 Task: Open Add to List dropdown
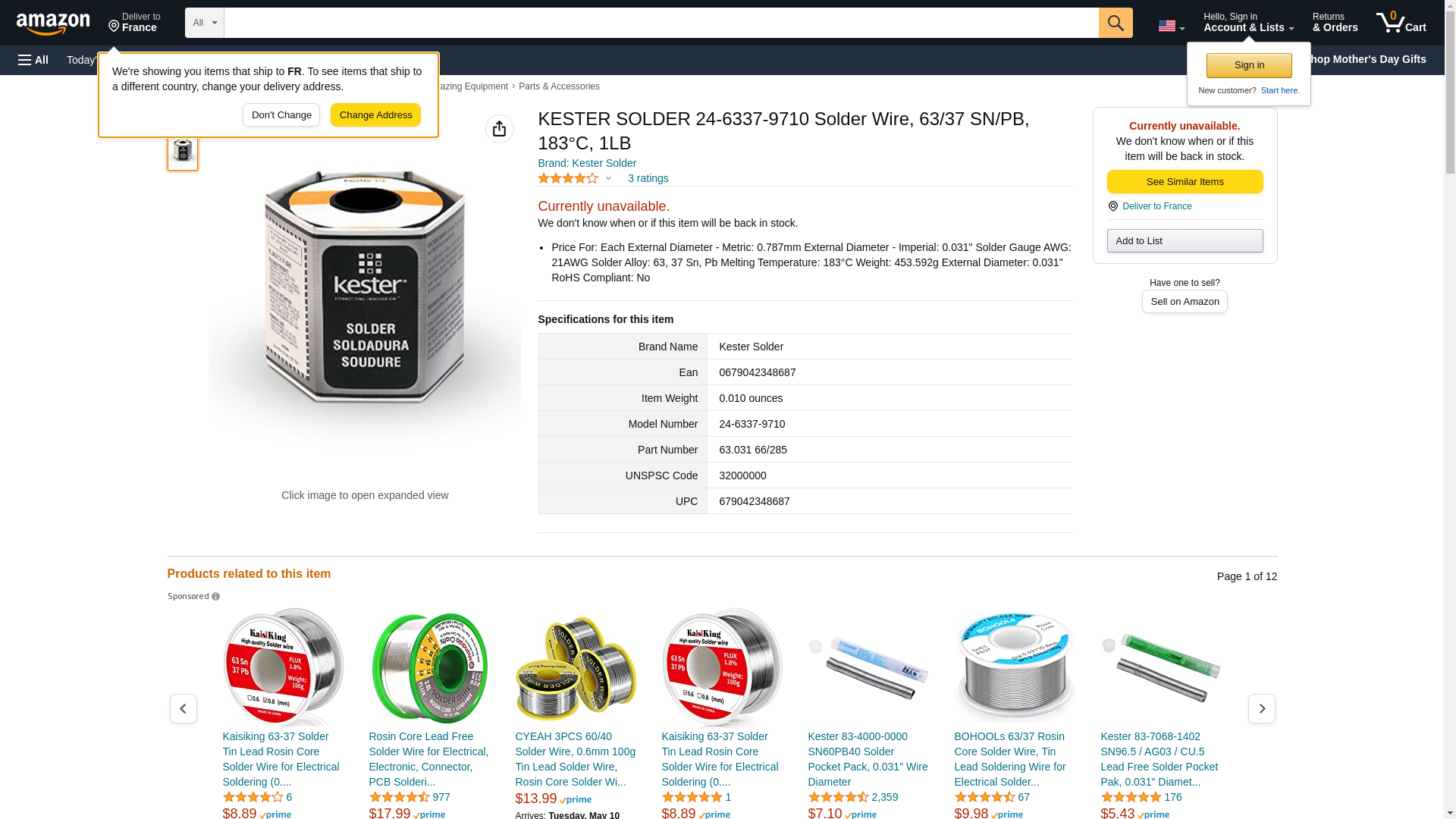pyautogui.click(x=1185, y=241)
